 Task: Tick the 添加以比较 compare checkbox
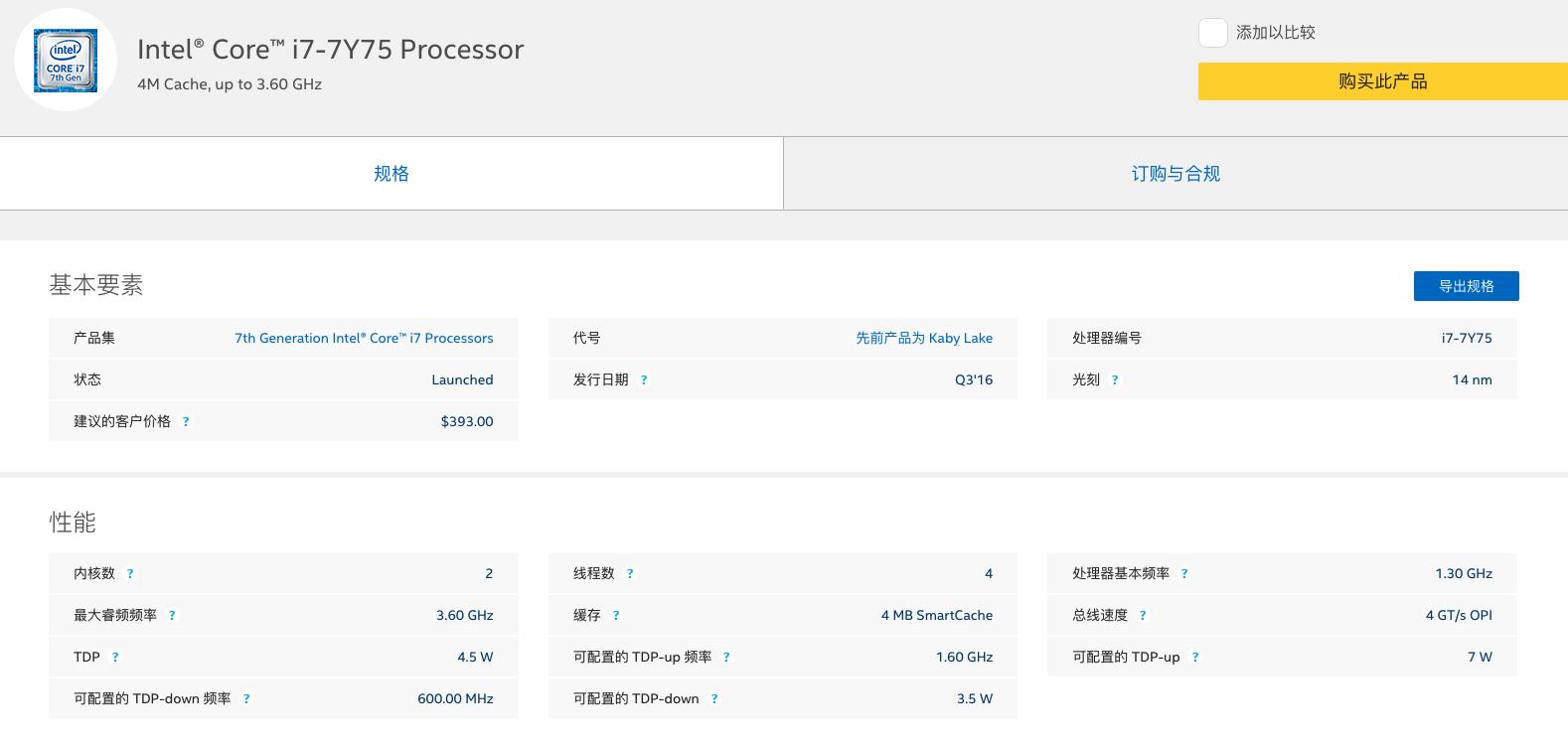tap(1212, 33)
